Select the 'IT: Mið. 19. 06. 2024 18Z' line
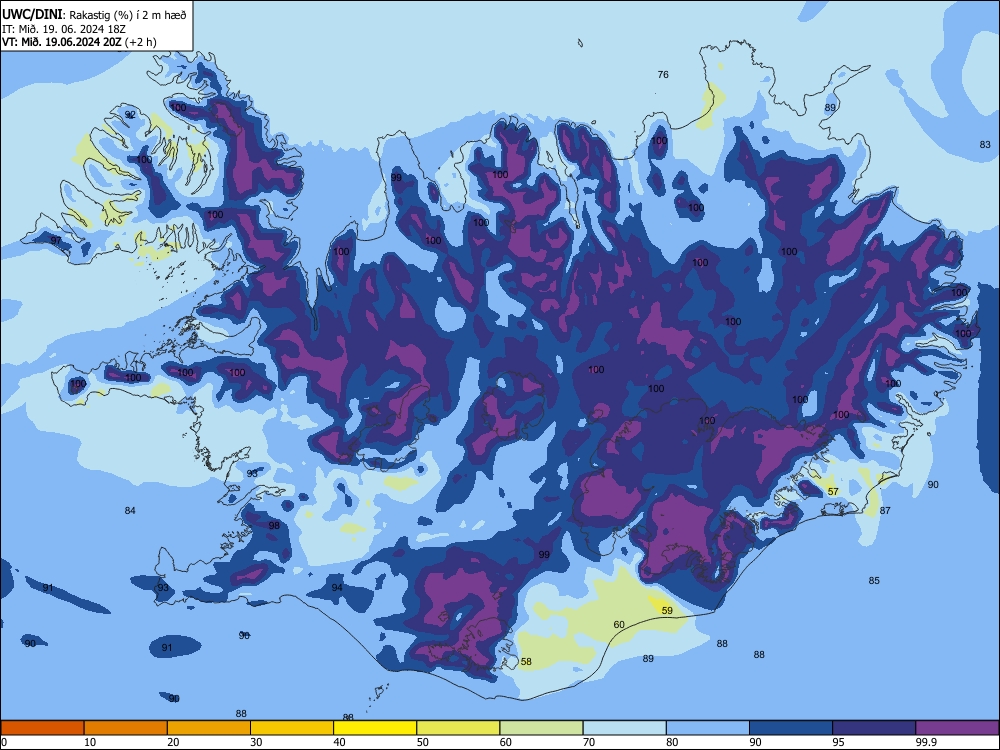This screenshot has width=1000, height=750. (x=64, y=29)
